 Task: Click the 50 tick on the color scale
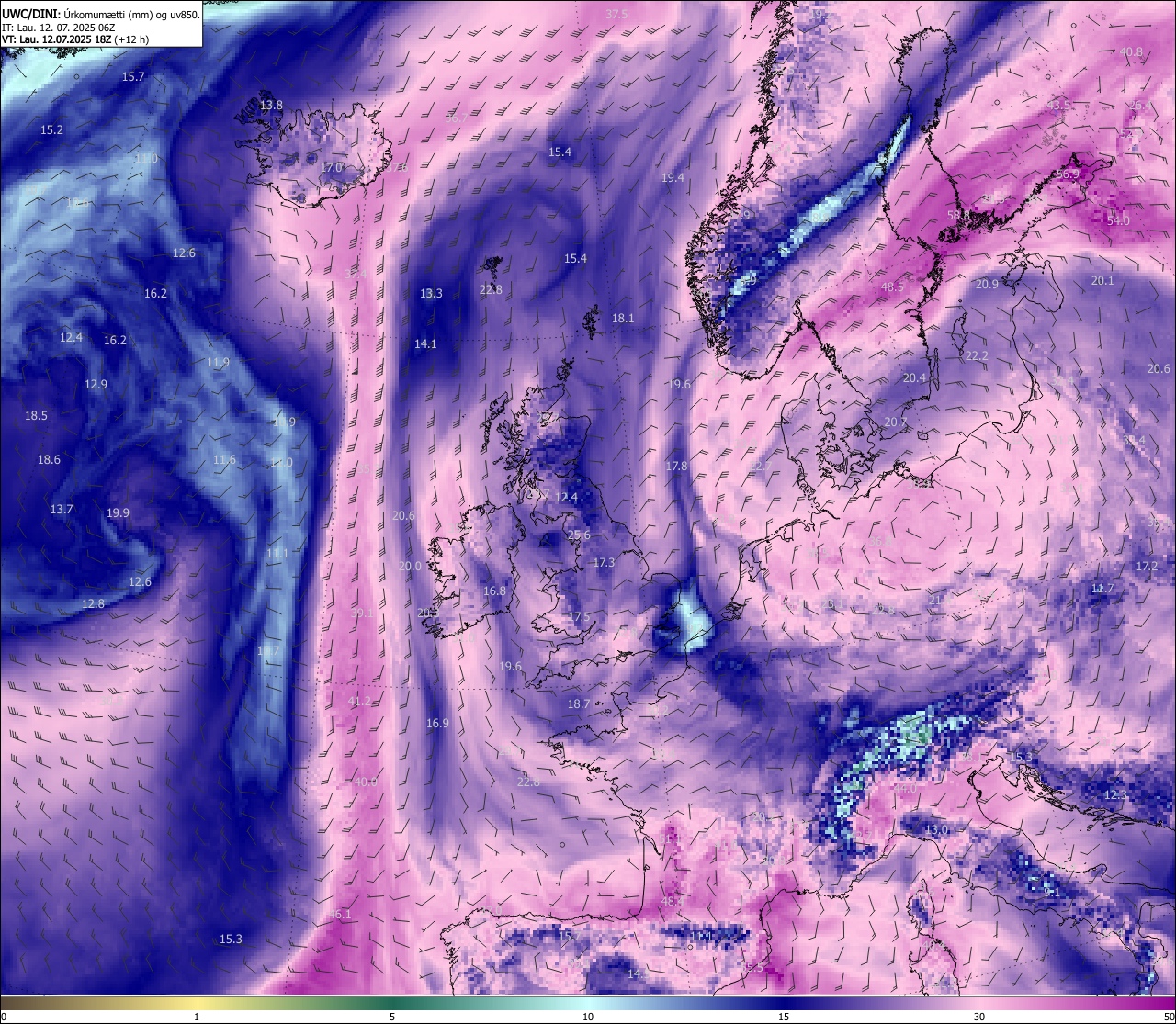(x=1168, y=1017)
